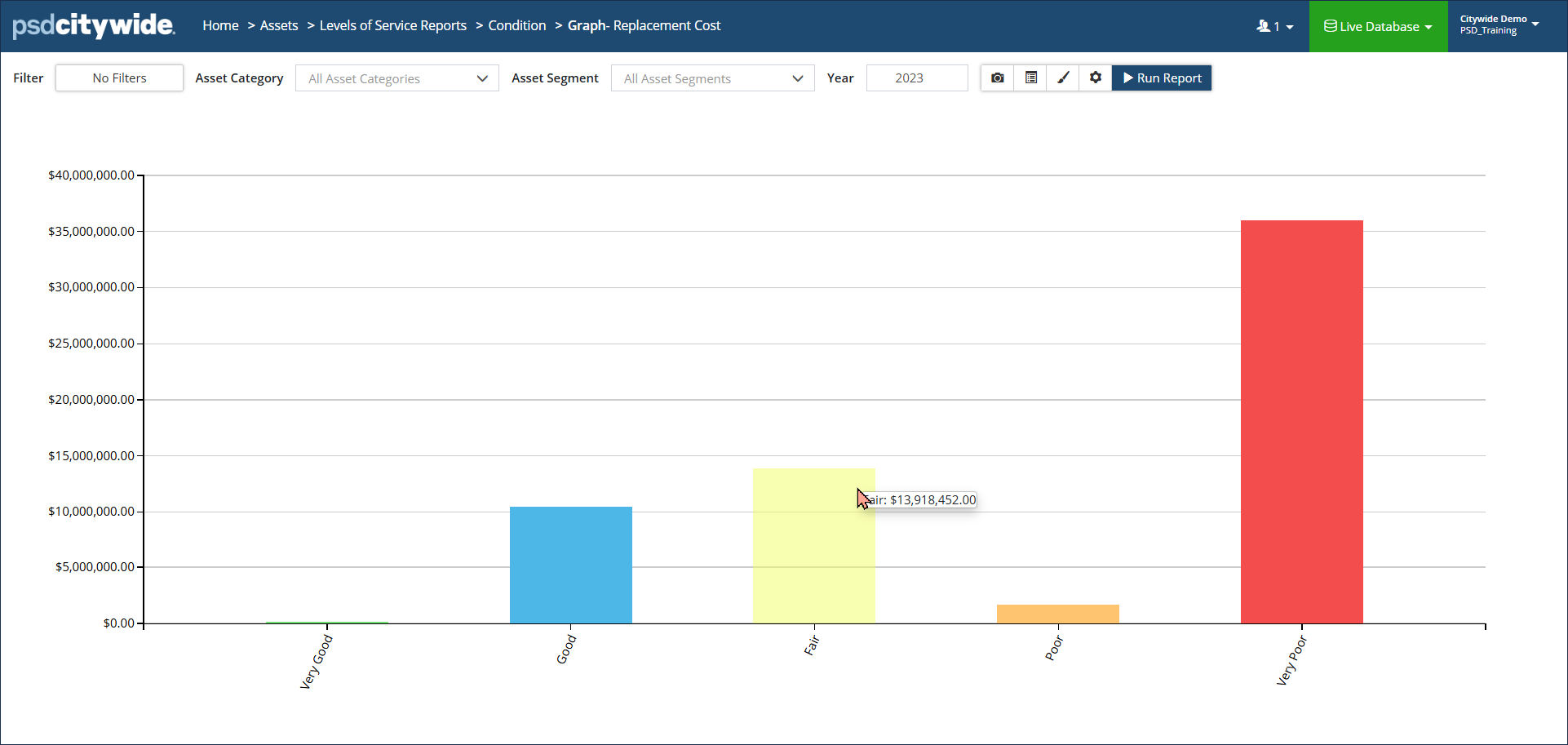Click the paintbrush style icon
Screen dimensions: 1568x745
pos(1063,78)
